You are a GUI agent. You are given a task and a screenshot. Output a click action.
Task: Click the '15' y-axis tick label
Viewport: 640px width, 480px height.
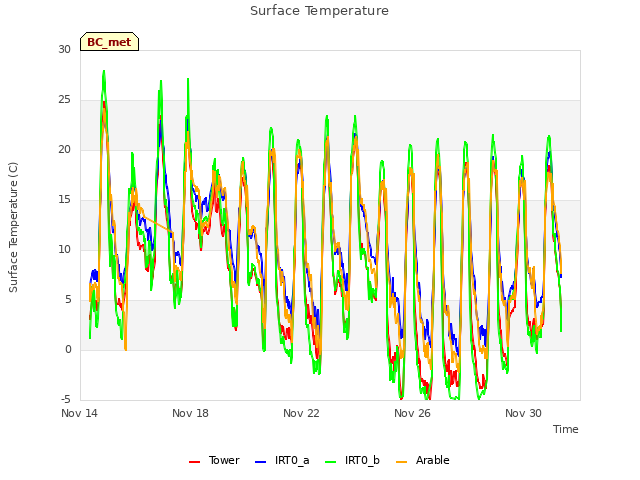[64, 200]
